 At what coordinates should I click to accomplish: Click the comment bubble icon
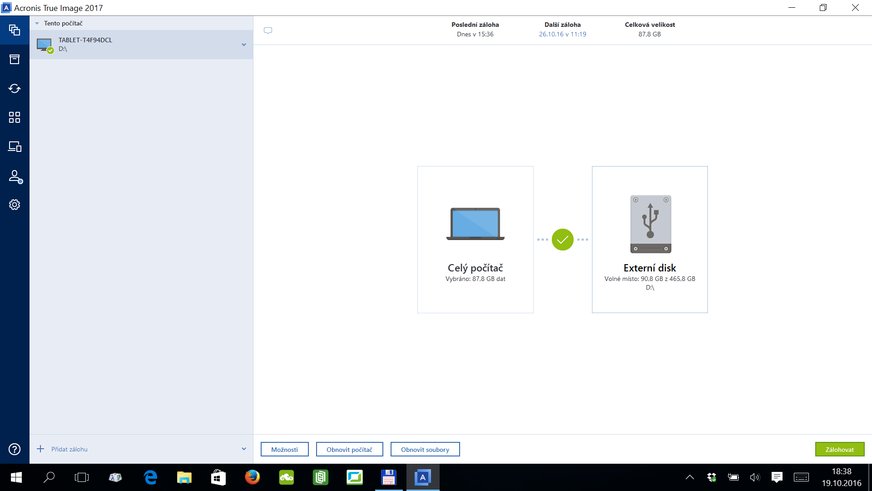(x=267, y=30)
